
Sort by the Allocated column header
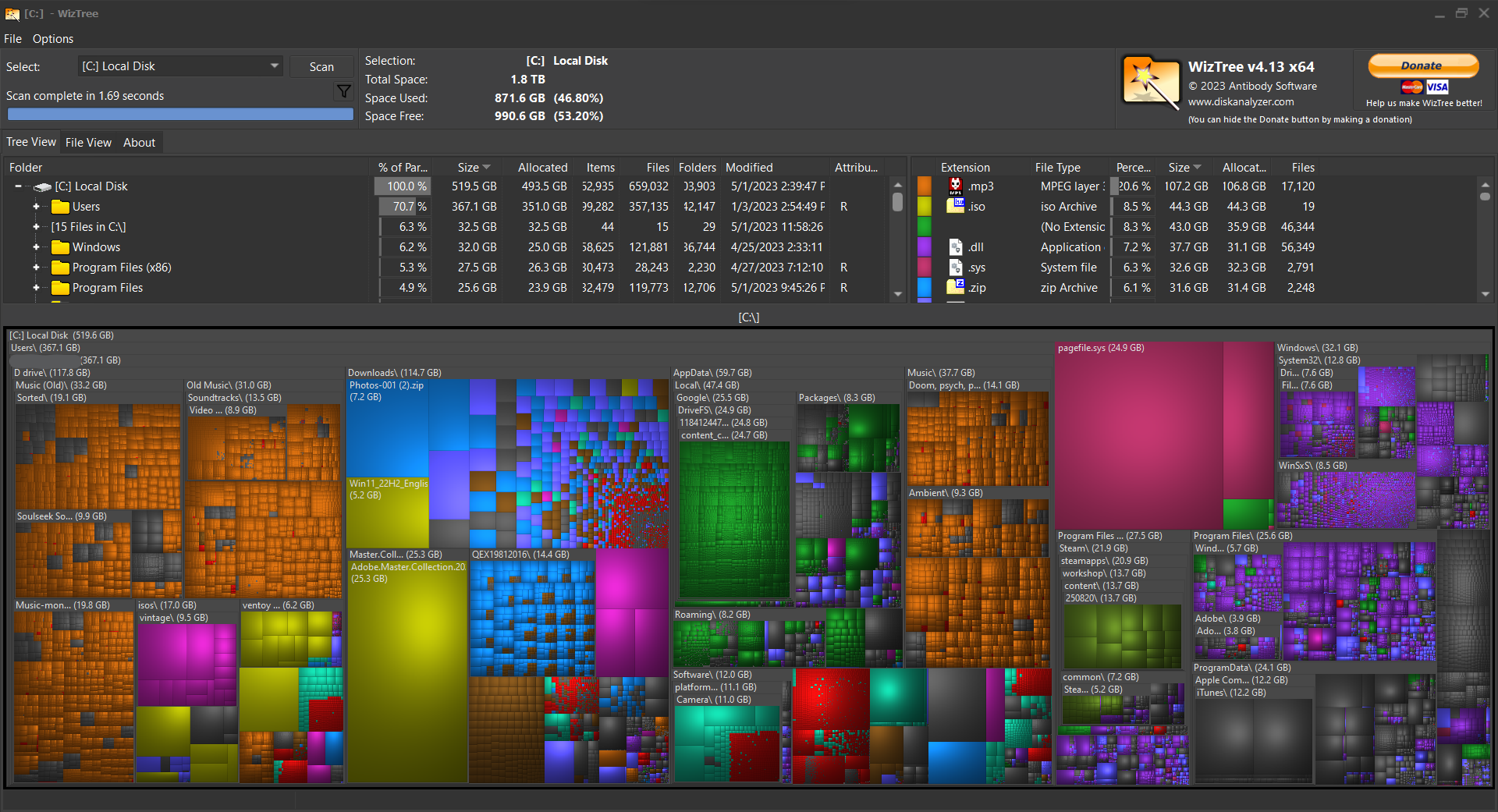click(542, 168)
